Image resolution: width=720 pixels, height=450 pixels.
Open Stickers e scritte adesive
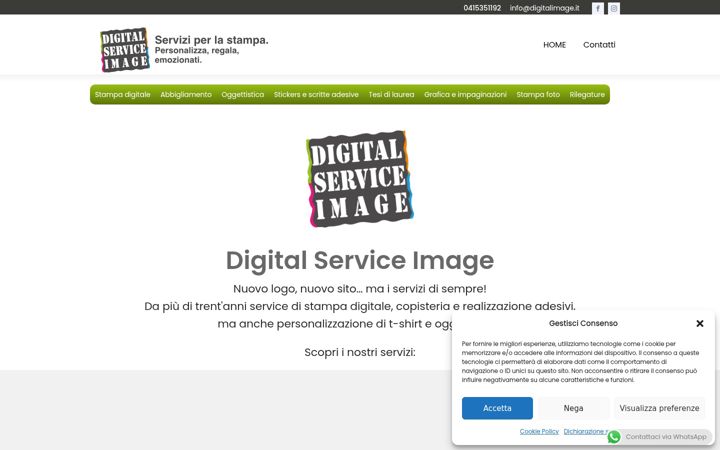pyautogui.click(x=316, y=95)
